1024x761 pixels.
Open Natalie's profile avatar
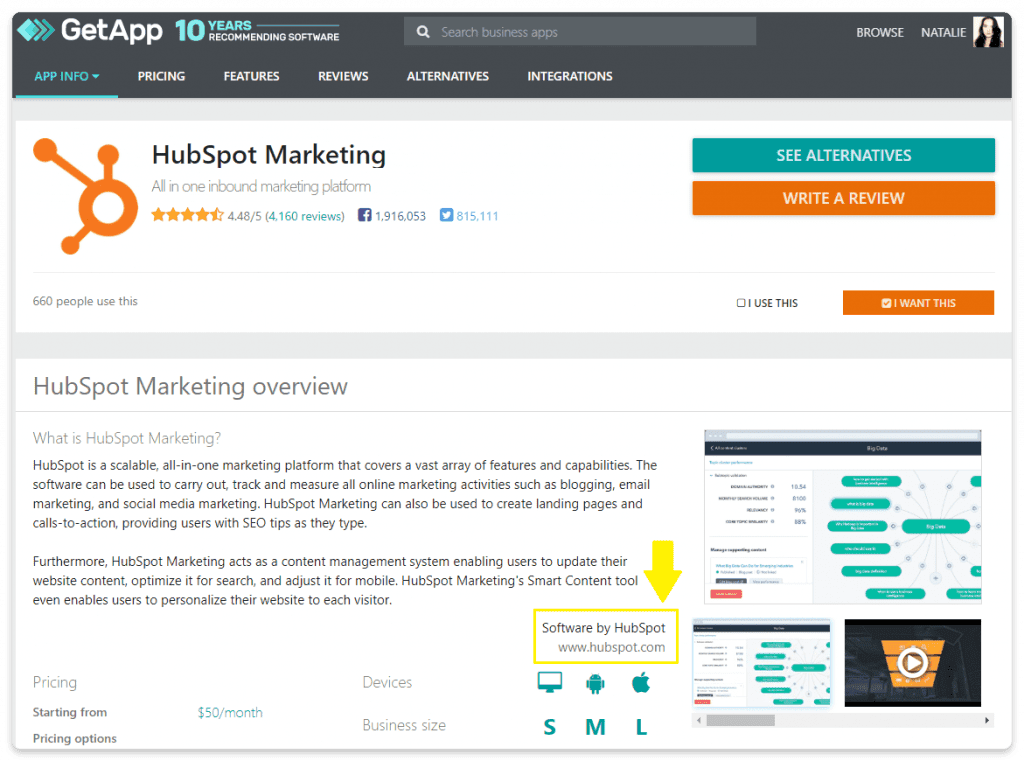(x=988, y=31)
